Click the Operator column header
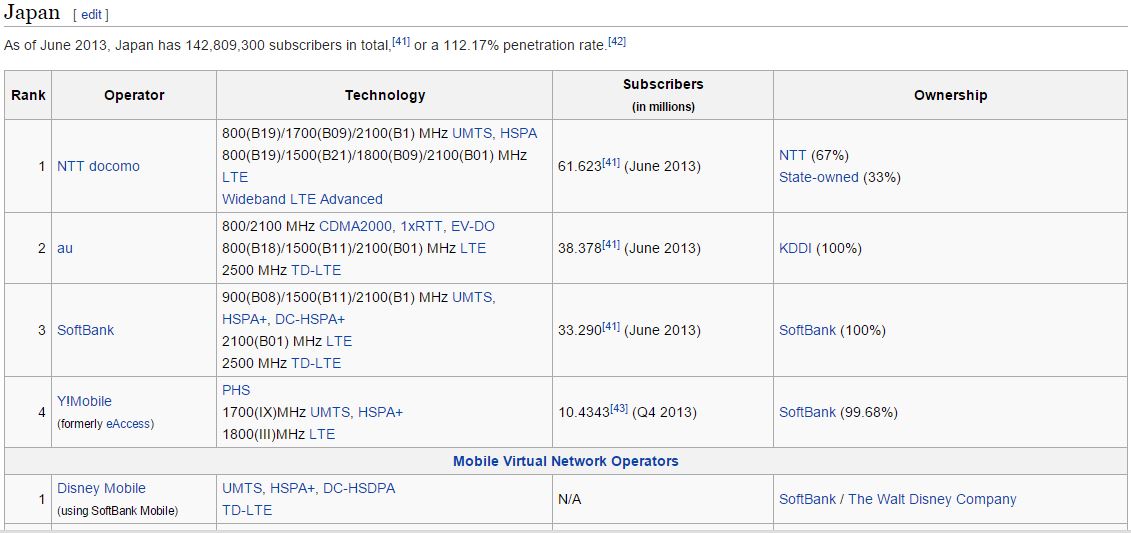 [x=134, y=95]
